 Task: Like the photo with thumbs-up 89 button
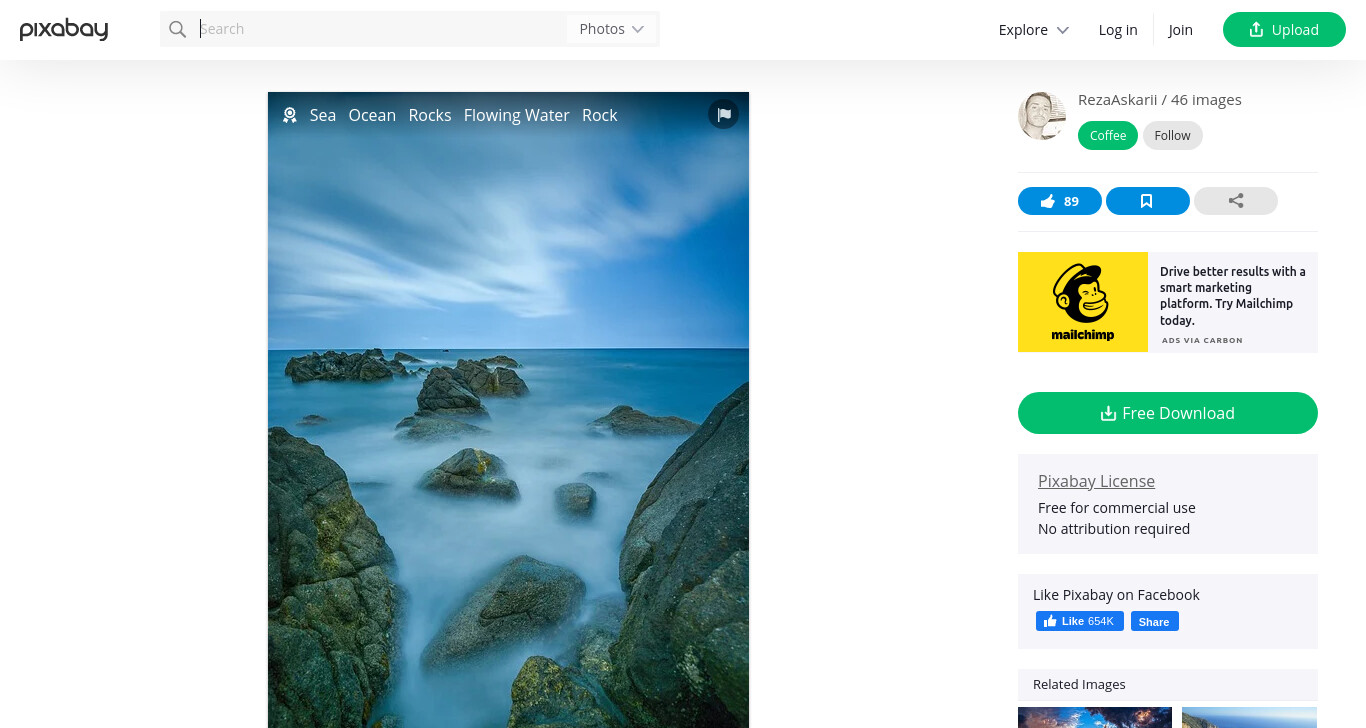pyautogui.click(x=1060, y=201)
